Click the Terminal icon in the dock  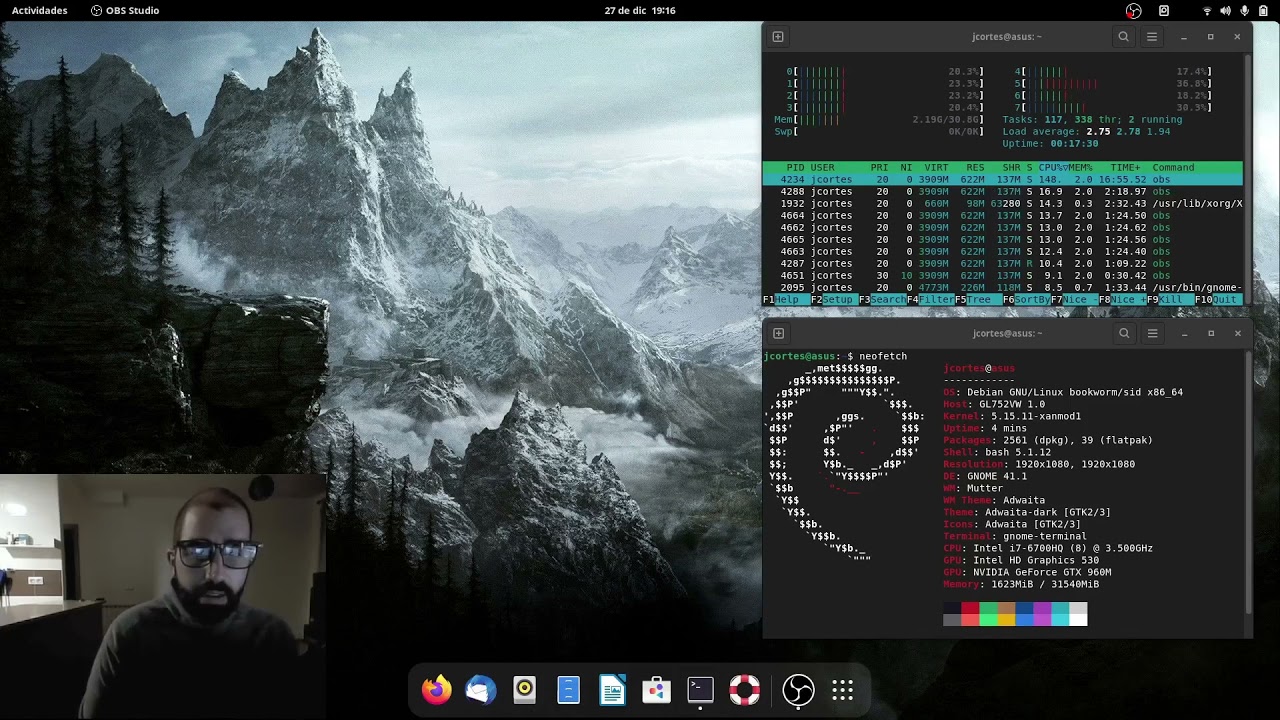point(700,690)
